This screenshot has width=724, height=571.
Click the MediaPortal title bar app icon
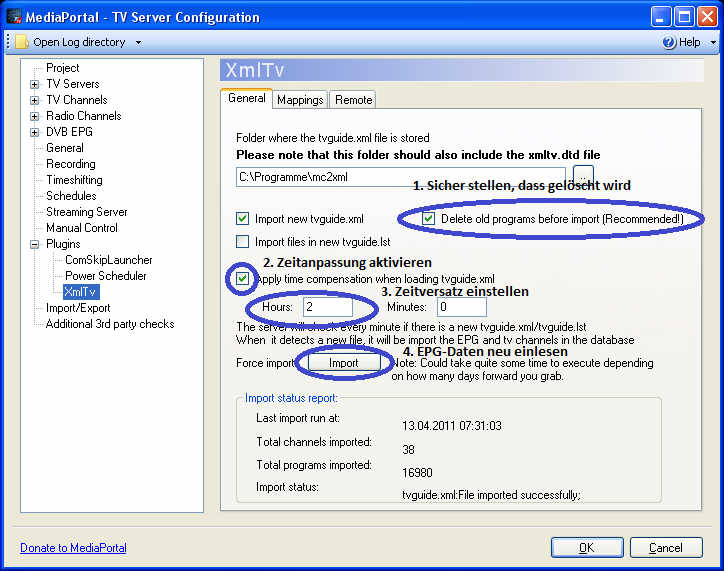(14, 16)
